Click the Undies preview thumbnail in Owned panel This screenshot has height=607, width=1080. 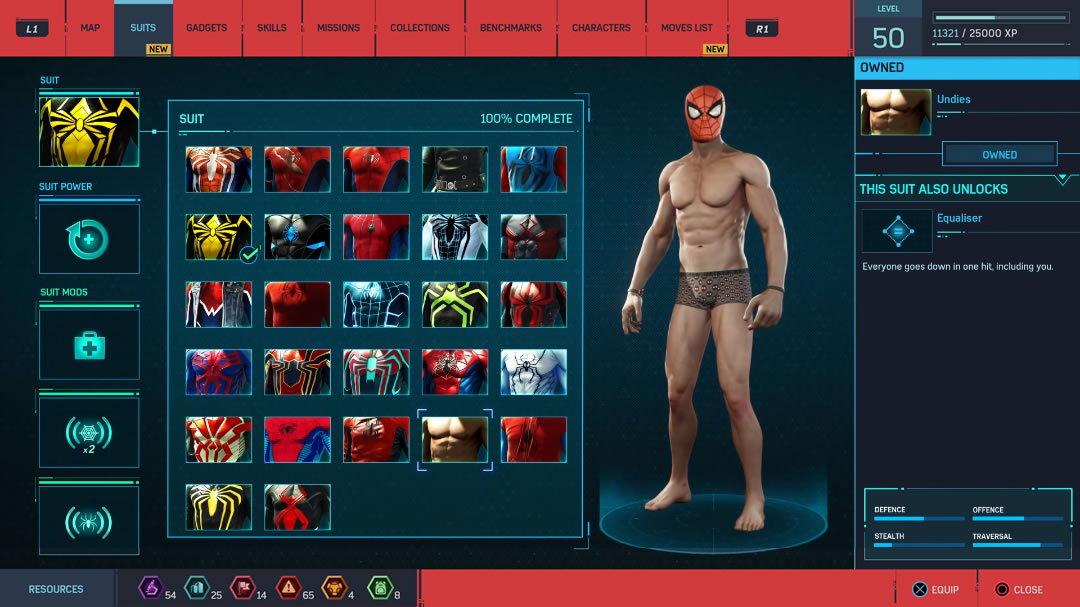(x=895, y=112)
